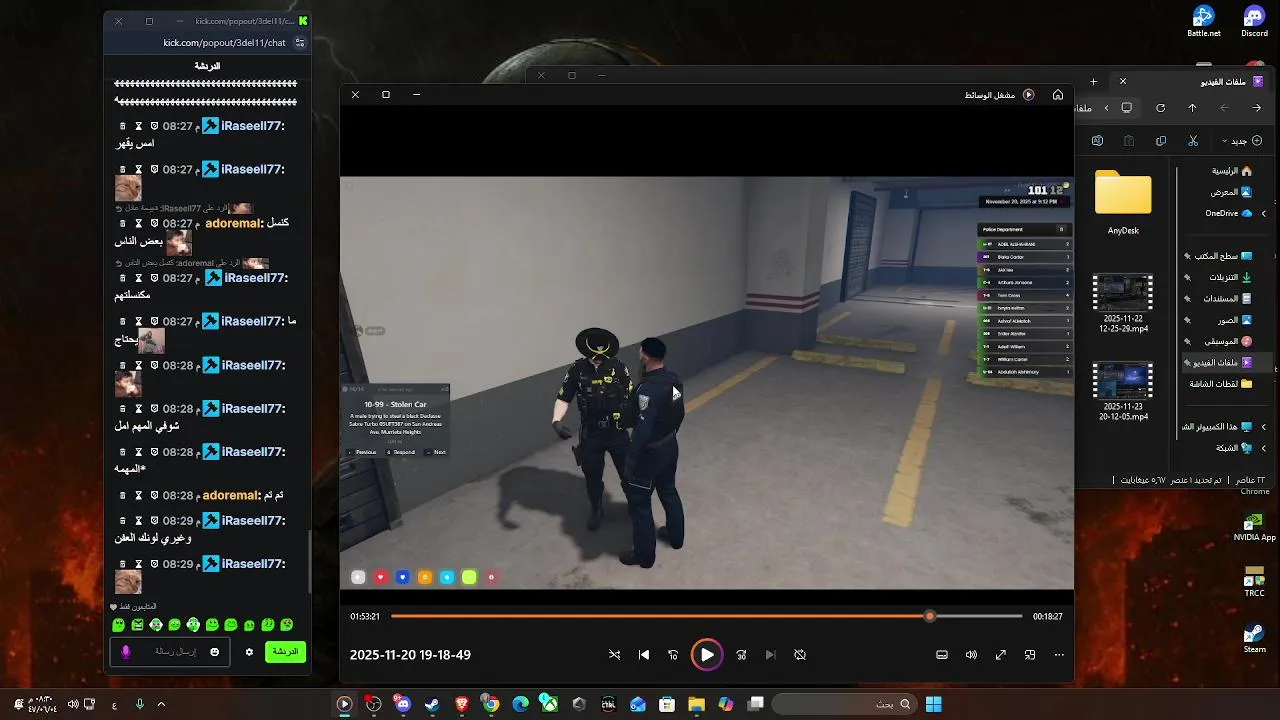Click the seek bar position handle

(930, 616)
